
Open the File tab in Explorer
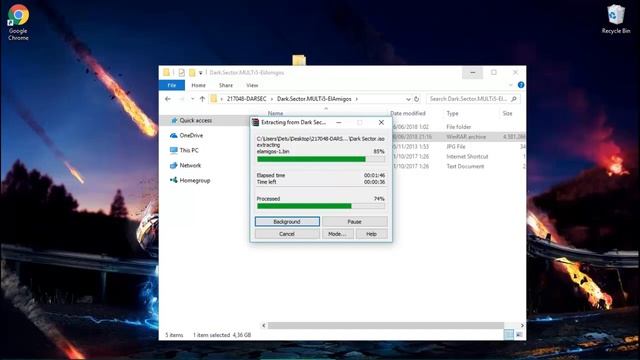pyautogui.click(x=172, y=85)
